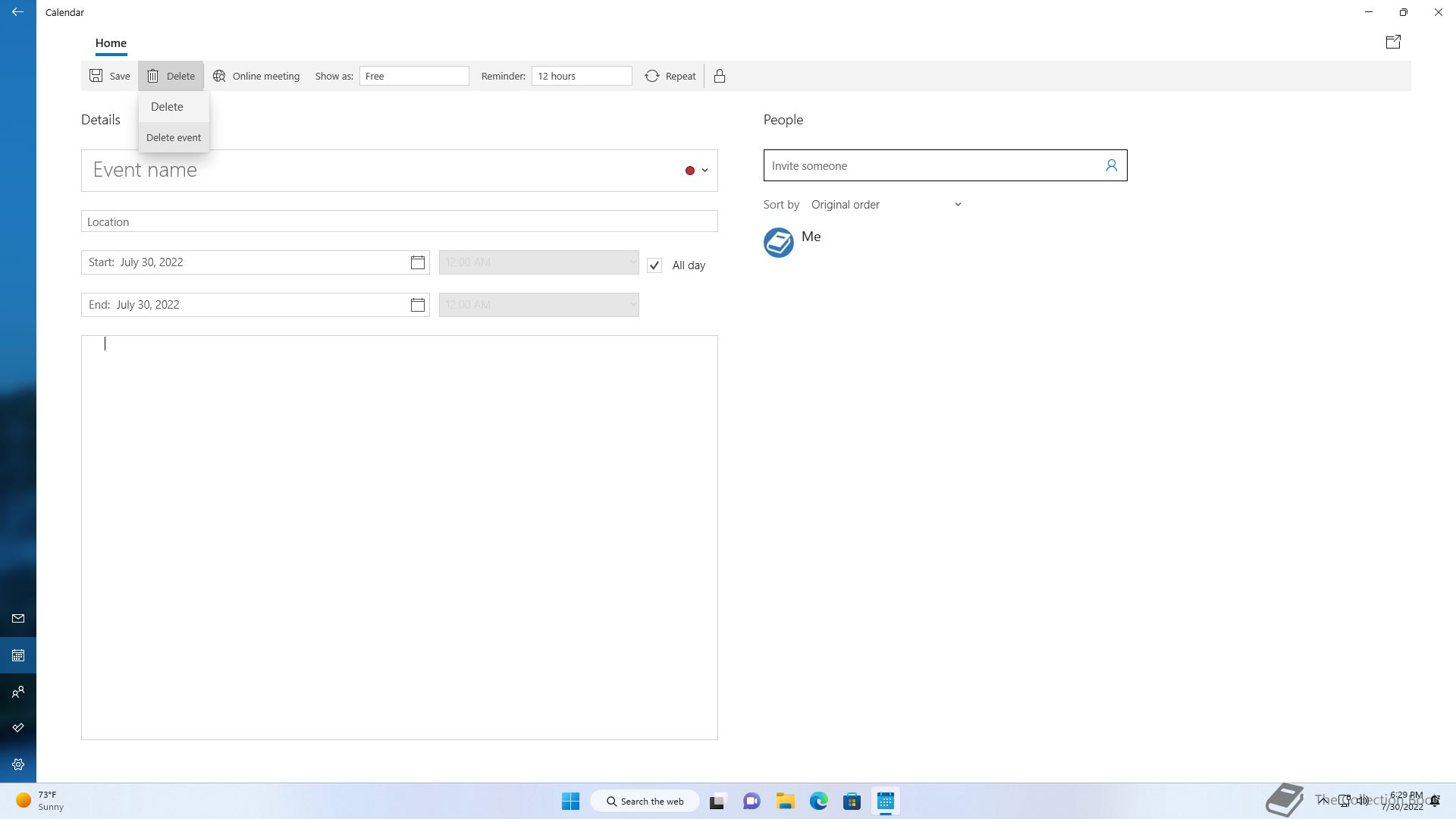
Task: Click Search the web taskbar box
Action: click(x=645, y=801)
